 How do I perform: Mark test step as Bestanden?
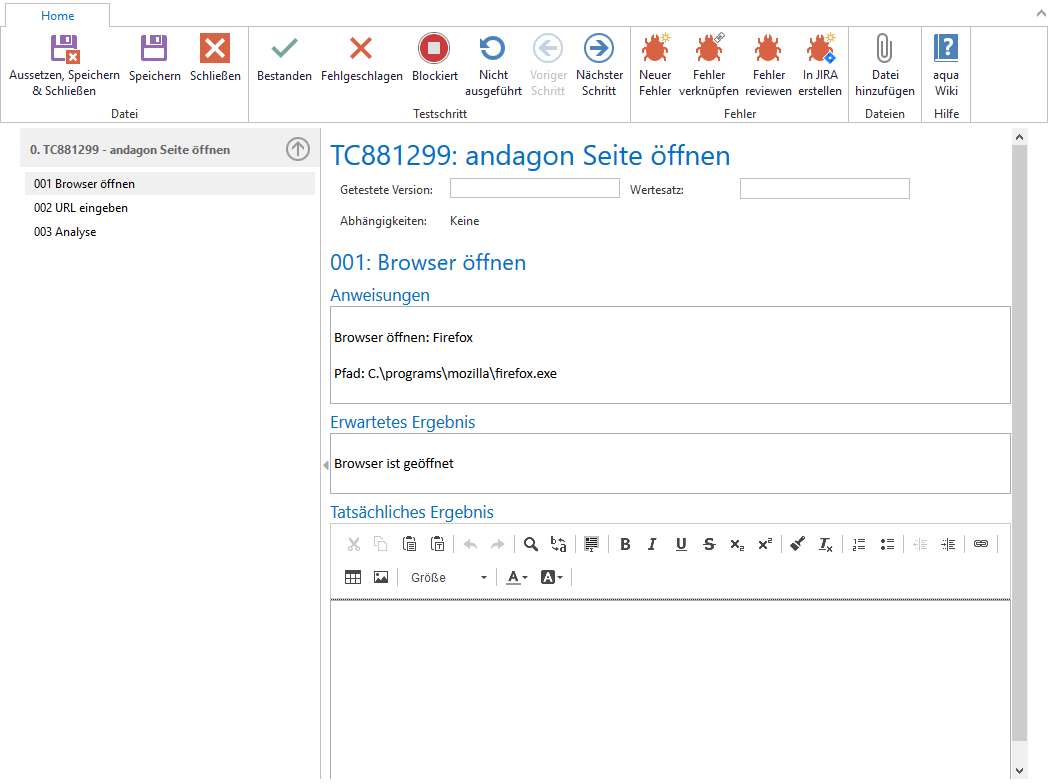click(x=284, y=58)
